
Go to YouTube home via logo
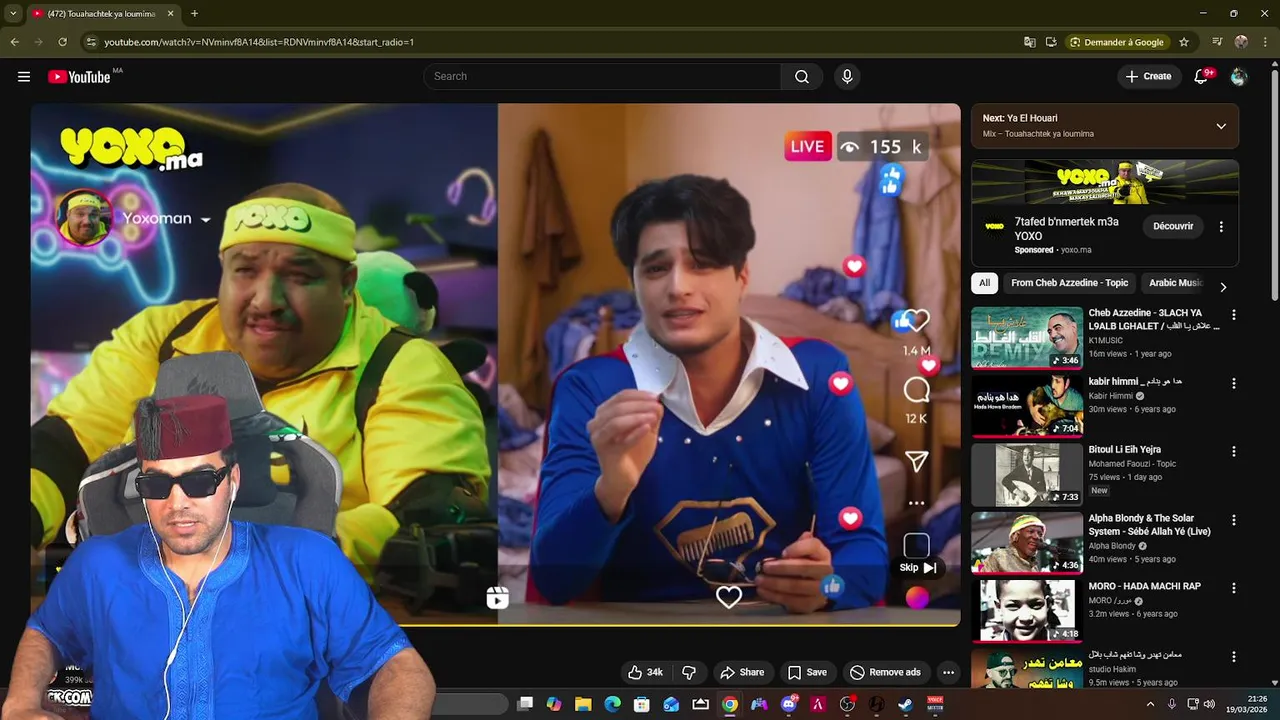point(79,77)
